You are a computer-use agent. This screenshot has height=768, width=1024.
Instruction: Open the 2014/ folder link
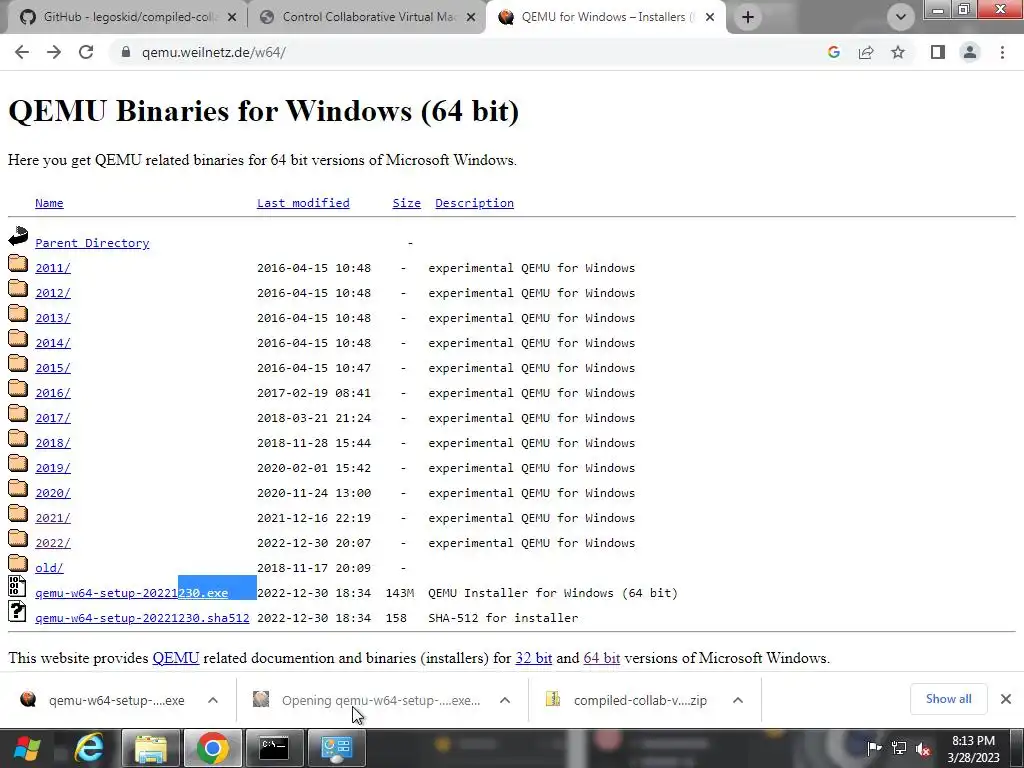click(53, 343)
